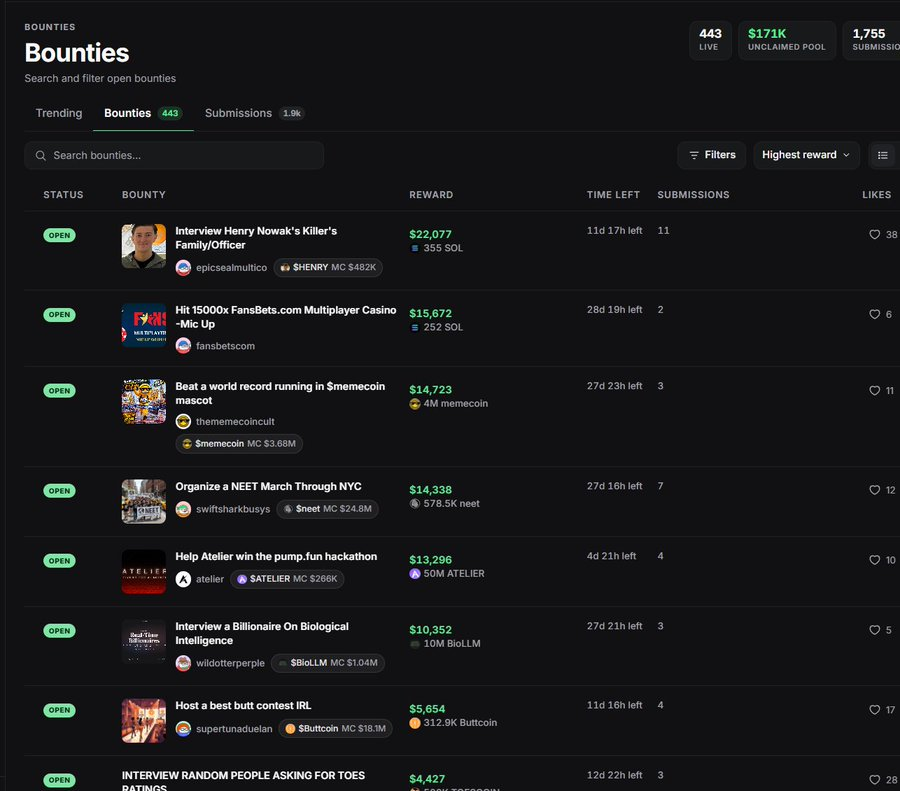Click memecoin icon beside 4M memecoin
The height and width of the screenshot is (791, 900).
[x=415, y=404]
